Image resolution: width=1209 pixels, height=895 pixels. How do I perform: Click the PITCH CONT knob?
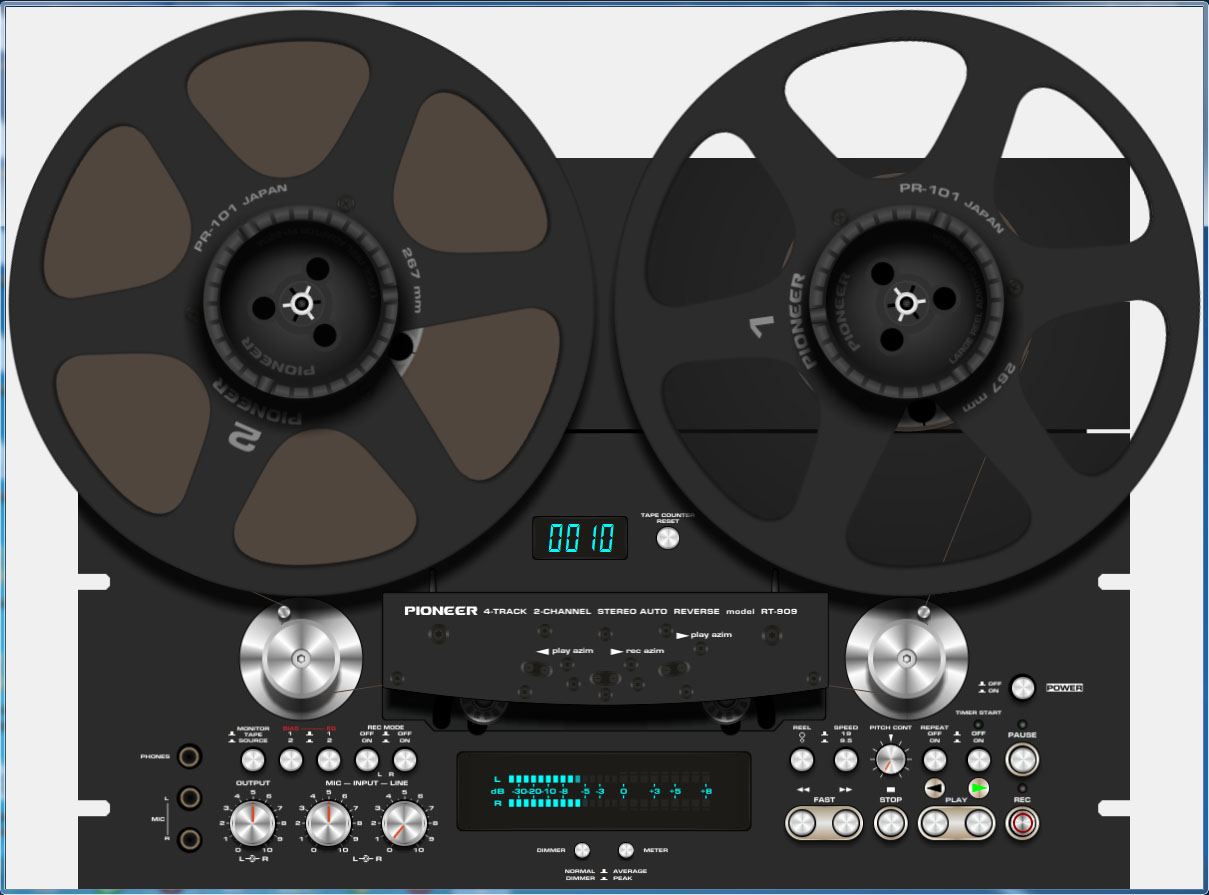(889, 760)
